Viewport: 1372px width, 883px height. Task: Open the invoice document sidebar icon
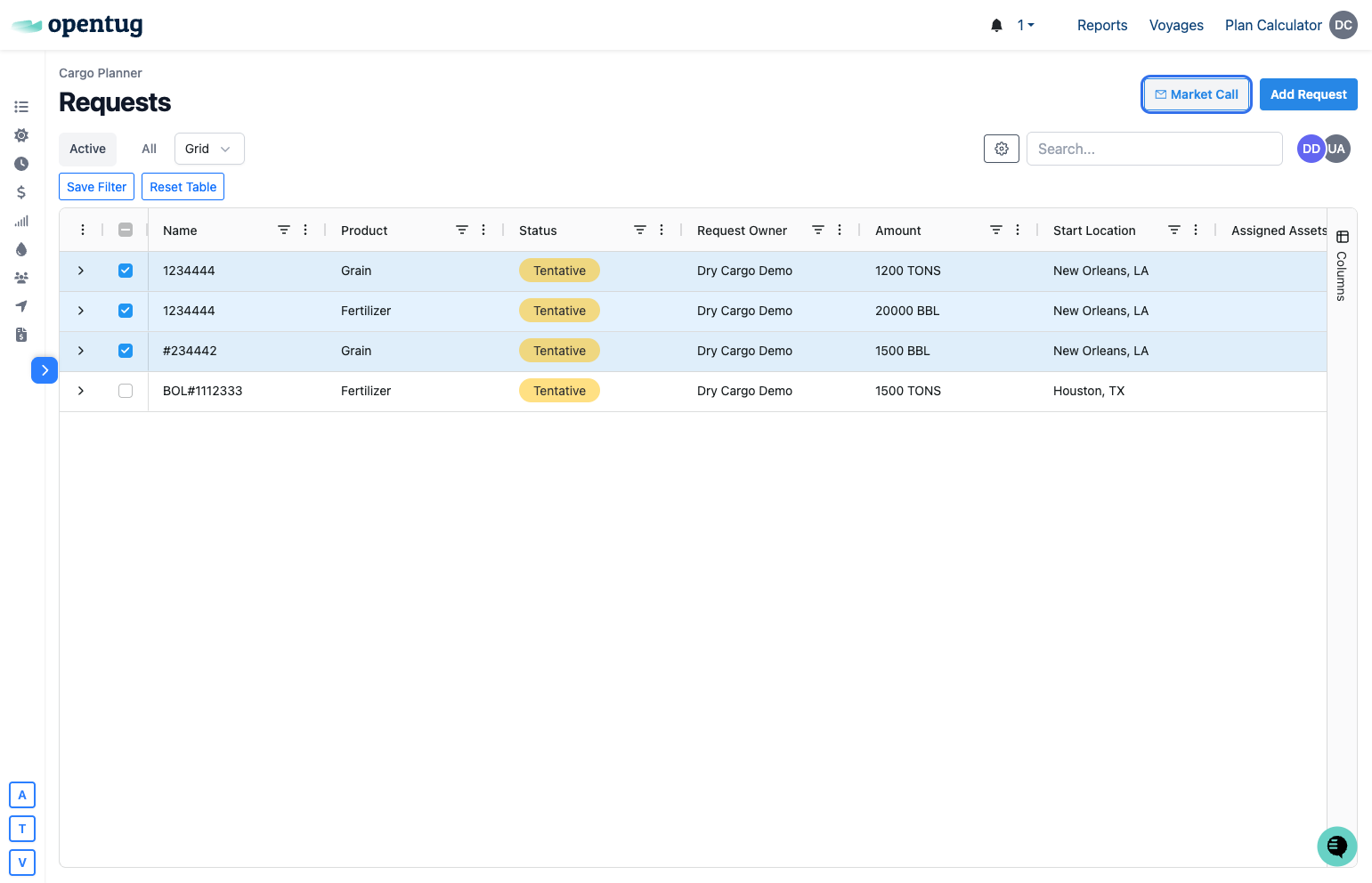click(21, 335)
